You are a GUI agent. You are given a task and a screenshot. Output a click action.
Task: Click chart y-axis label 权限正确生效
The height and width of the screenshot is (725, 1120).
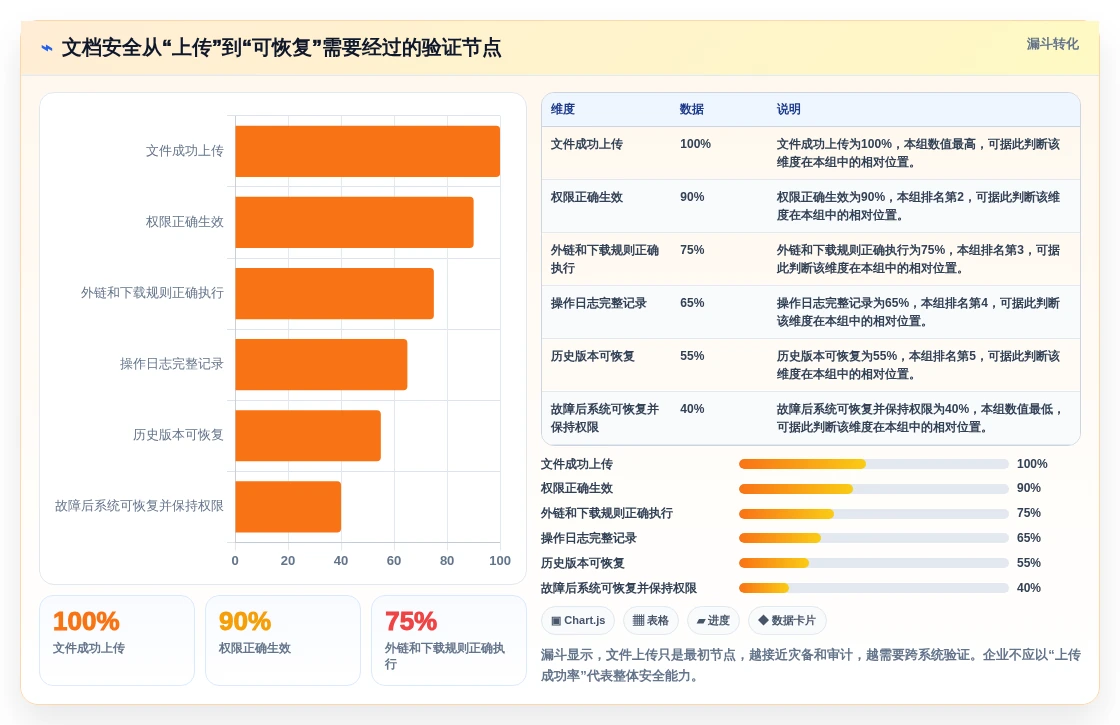(184, 222)
